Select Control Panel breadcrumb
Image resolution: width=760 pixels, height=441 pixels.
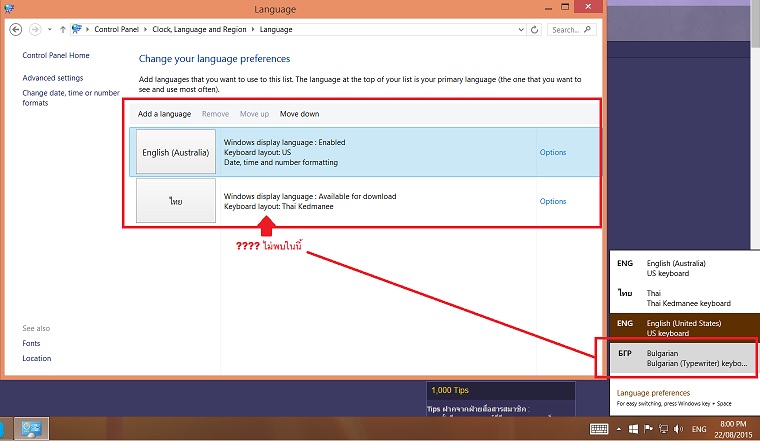(116, 29)
